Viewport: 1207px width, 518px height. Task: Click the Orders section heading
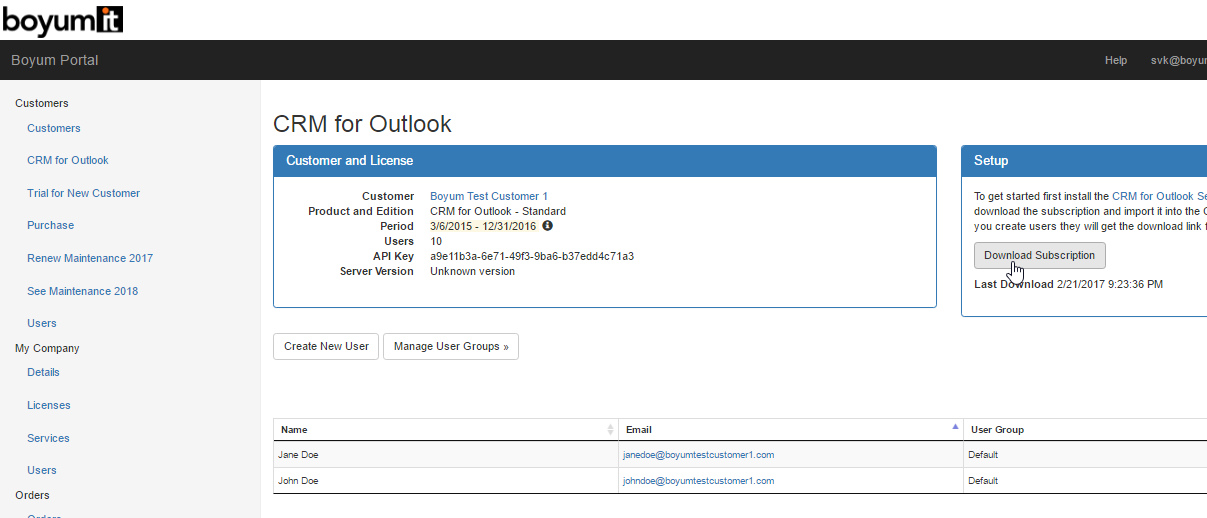32,495
